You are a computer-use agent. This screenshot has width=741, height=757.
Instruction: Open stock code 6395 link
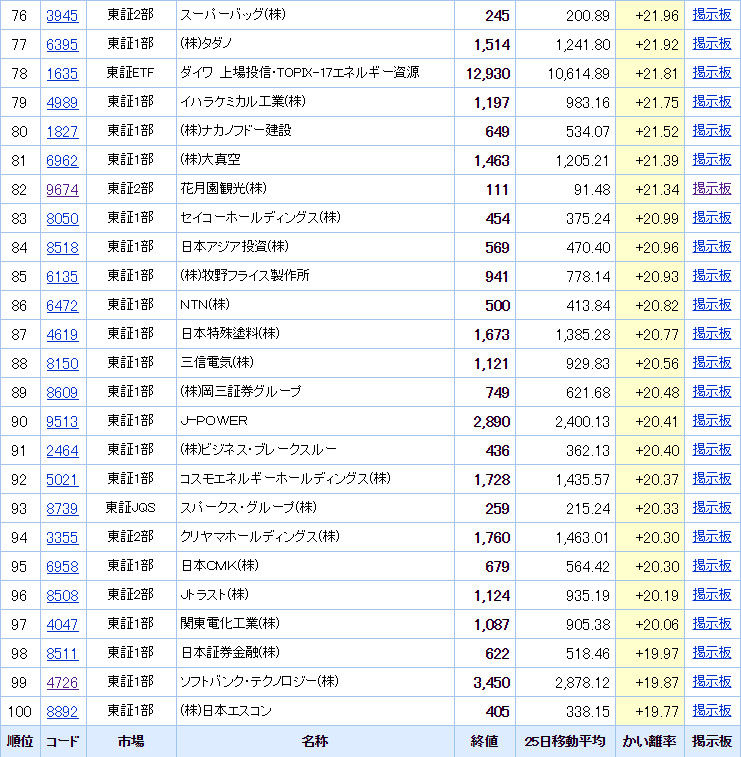[x=62, y=44]
